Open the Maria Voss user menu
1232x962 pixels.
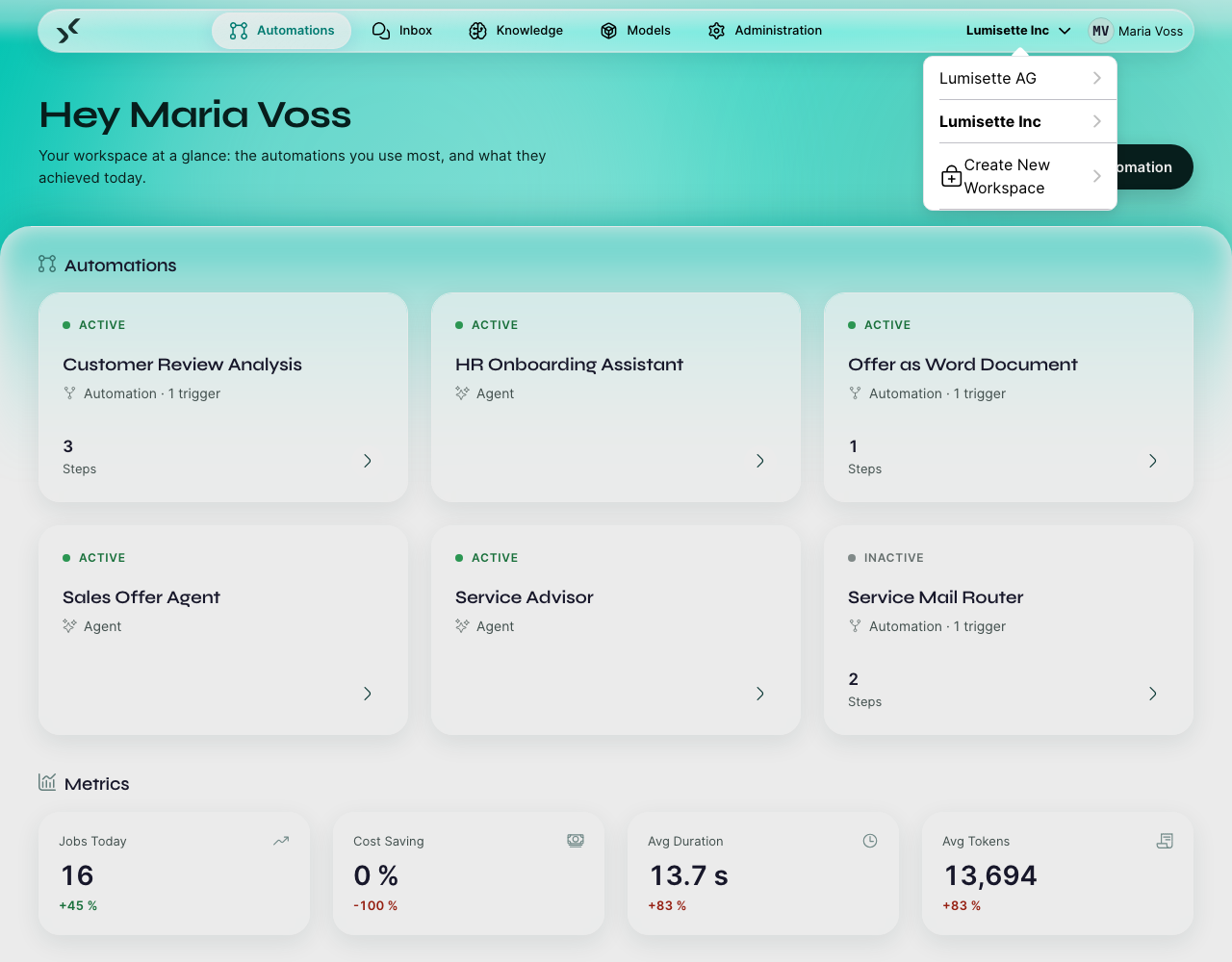(x=1136, y=31)
